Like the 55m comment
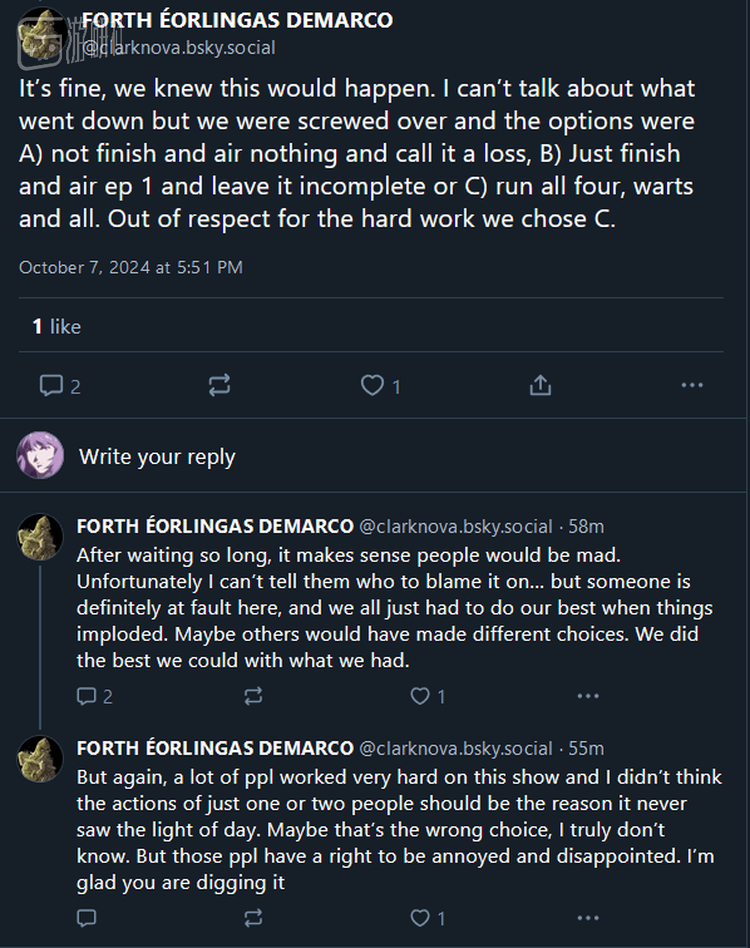Viewport: 750px width, 948px height. tap(421, 917)
